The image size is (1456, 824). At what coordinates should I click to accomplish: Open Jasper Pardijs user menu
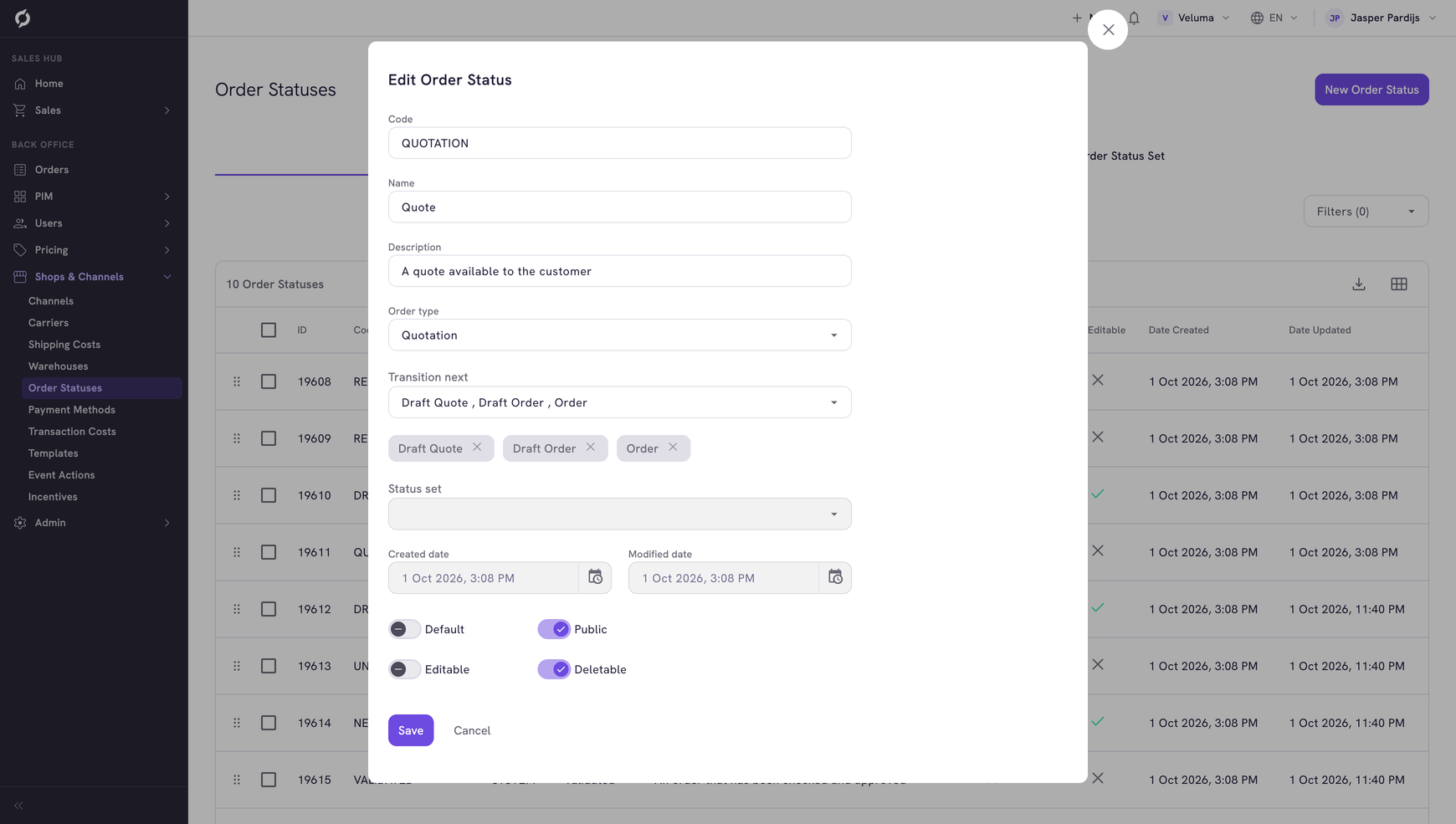click(1382, 18)
